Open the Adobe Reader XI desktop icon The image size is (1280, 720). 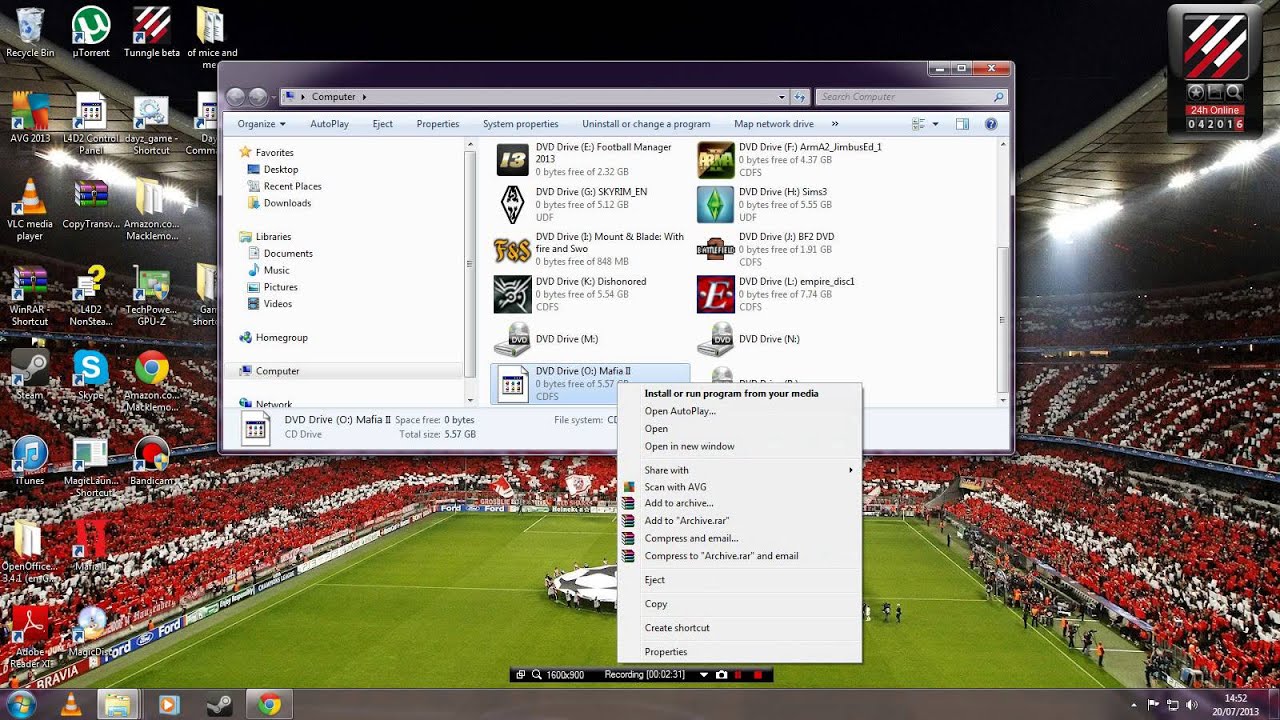[30, 638]
